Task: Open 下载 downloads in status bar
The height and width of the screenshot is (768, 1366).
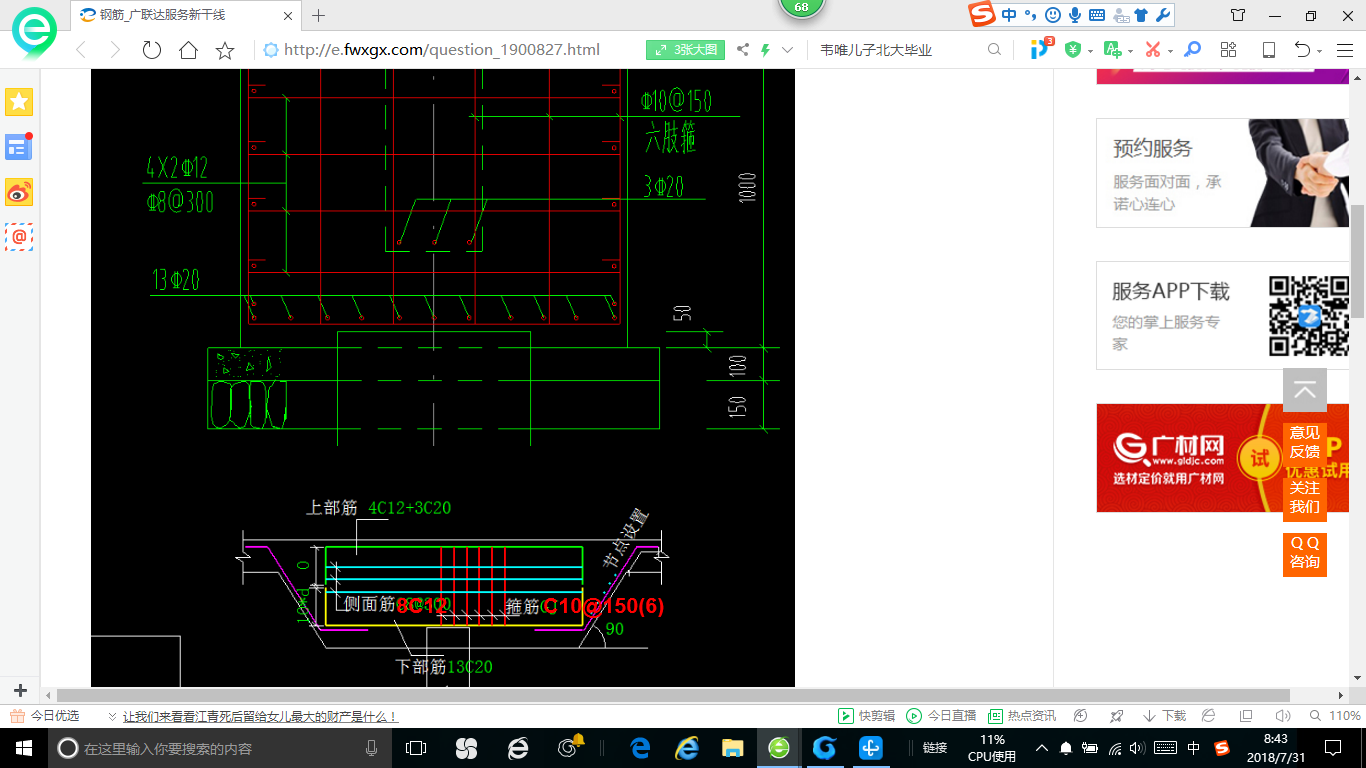Action: point(1166,716)
